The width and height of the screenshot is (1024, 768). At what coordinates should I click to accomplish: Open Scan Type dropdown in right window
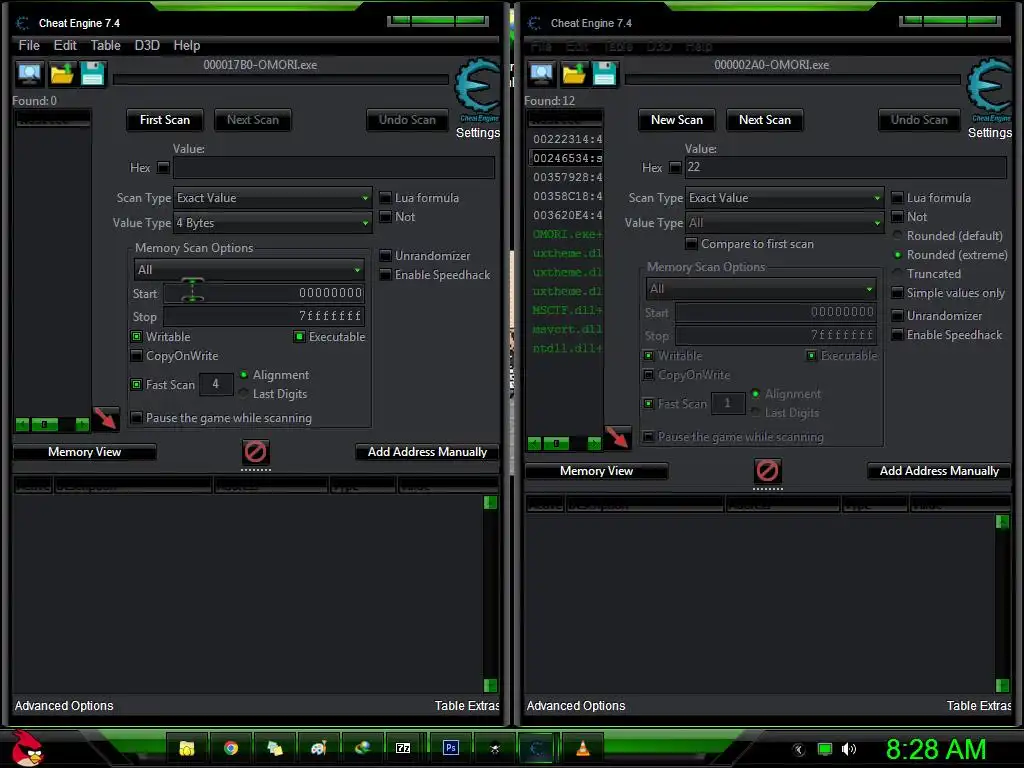pos(784,198)
